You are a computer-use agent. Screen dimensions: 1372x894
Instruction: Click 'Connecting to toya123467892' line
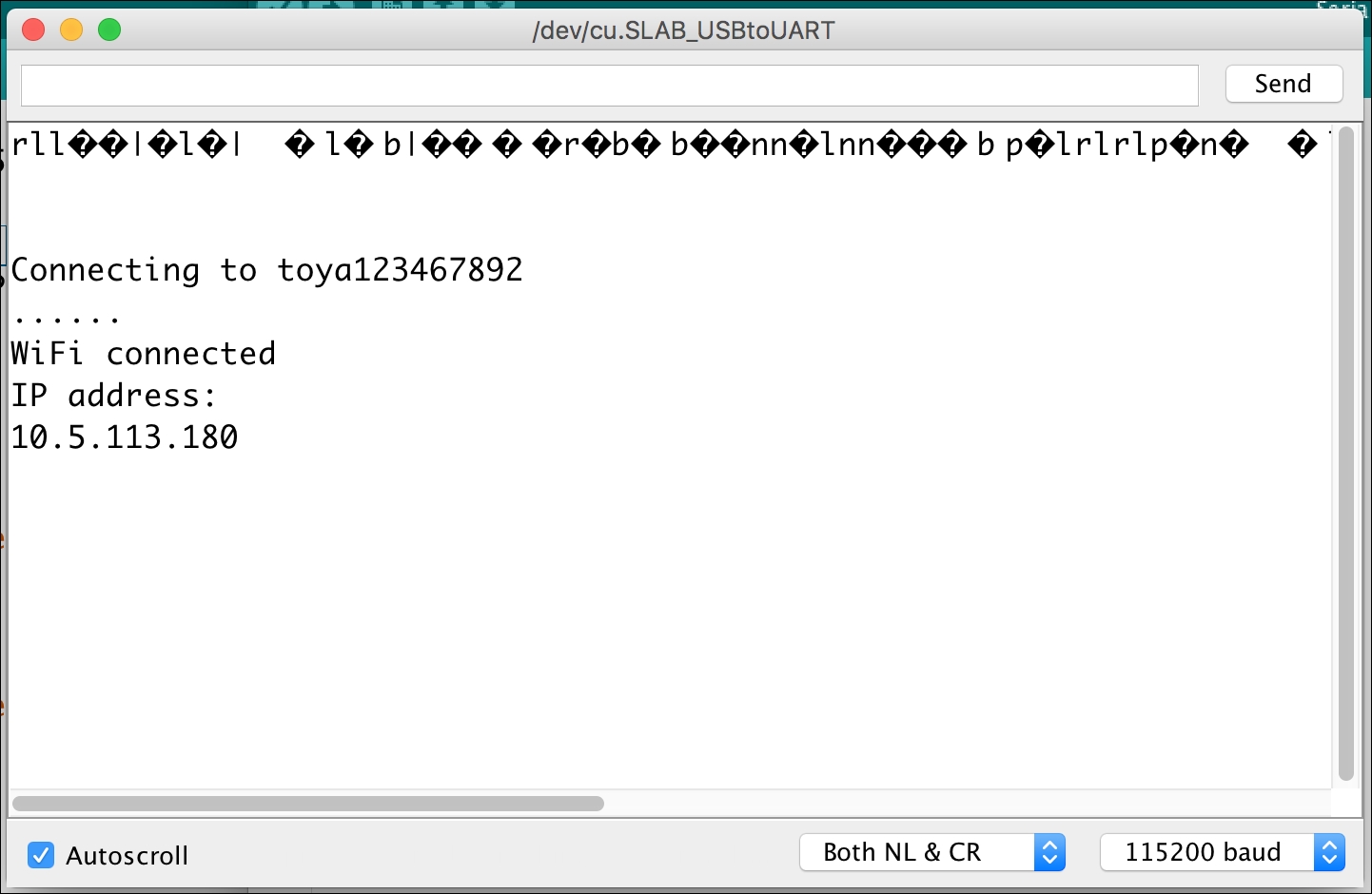(266, 270)
